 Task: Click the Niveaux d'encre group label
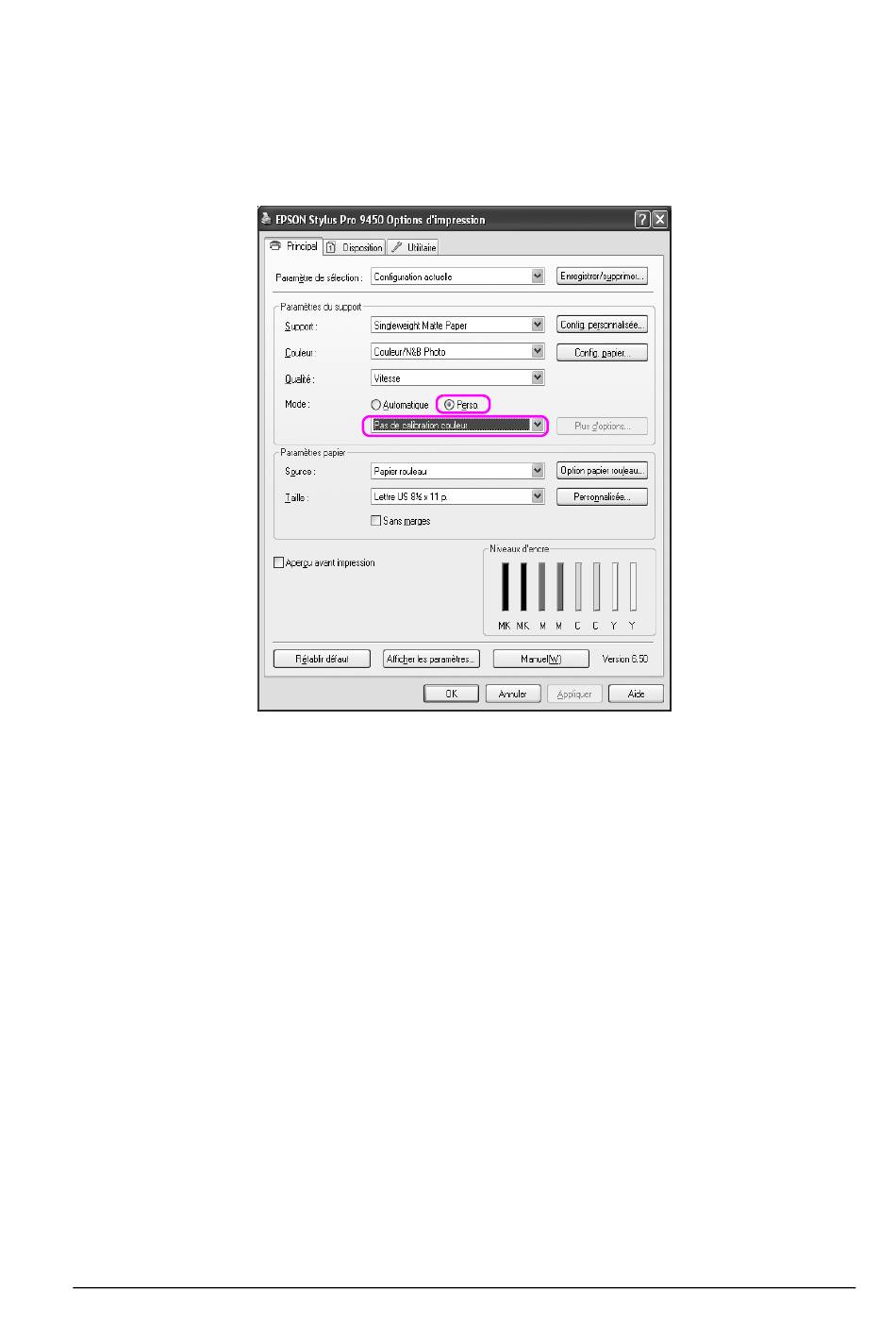[519, 548]
